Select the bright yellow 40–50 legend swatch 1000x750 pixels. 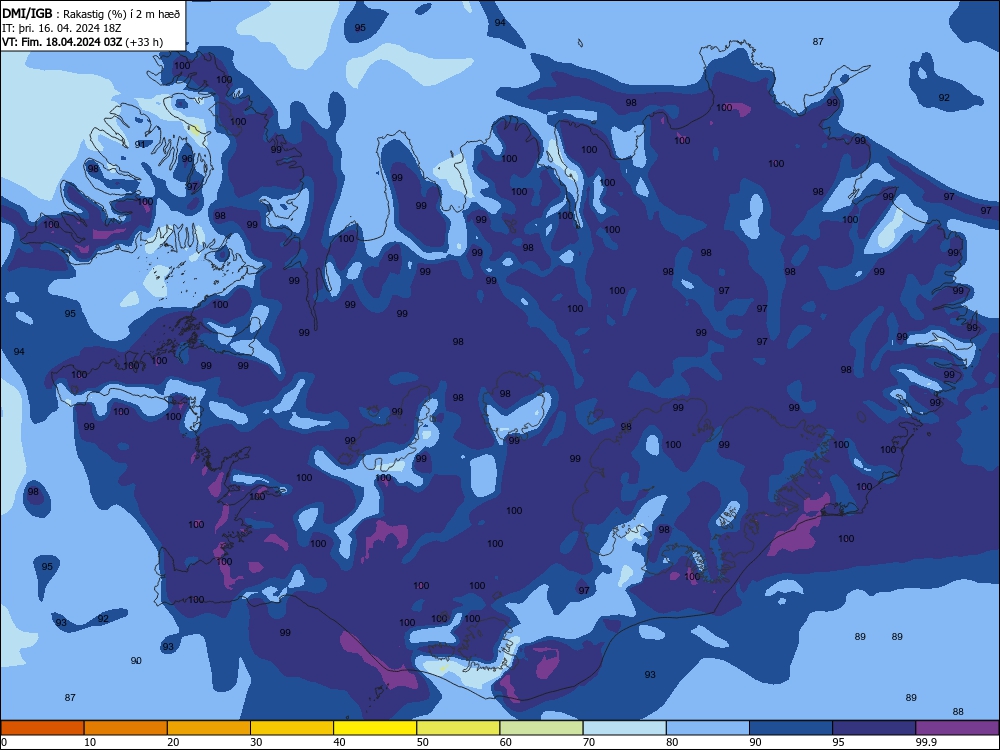point(375,728)
